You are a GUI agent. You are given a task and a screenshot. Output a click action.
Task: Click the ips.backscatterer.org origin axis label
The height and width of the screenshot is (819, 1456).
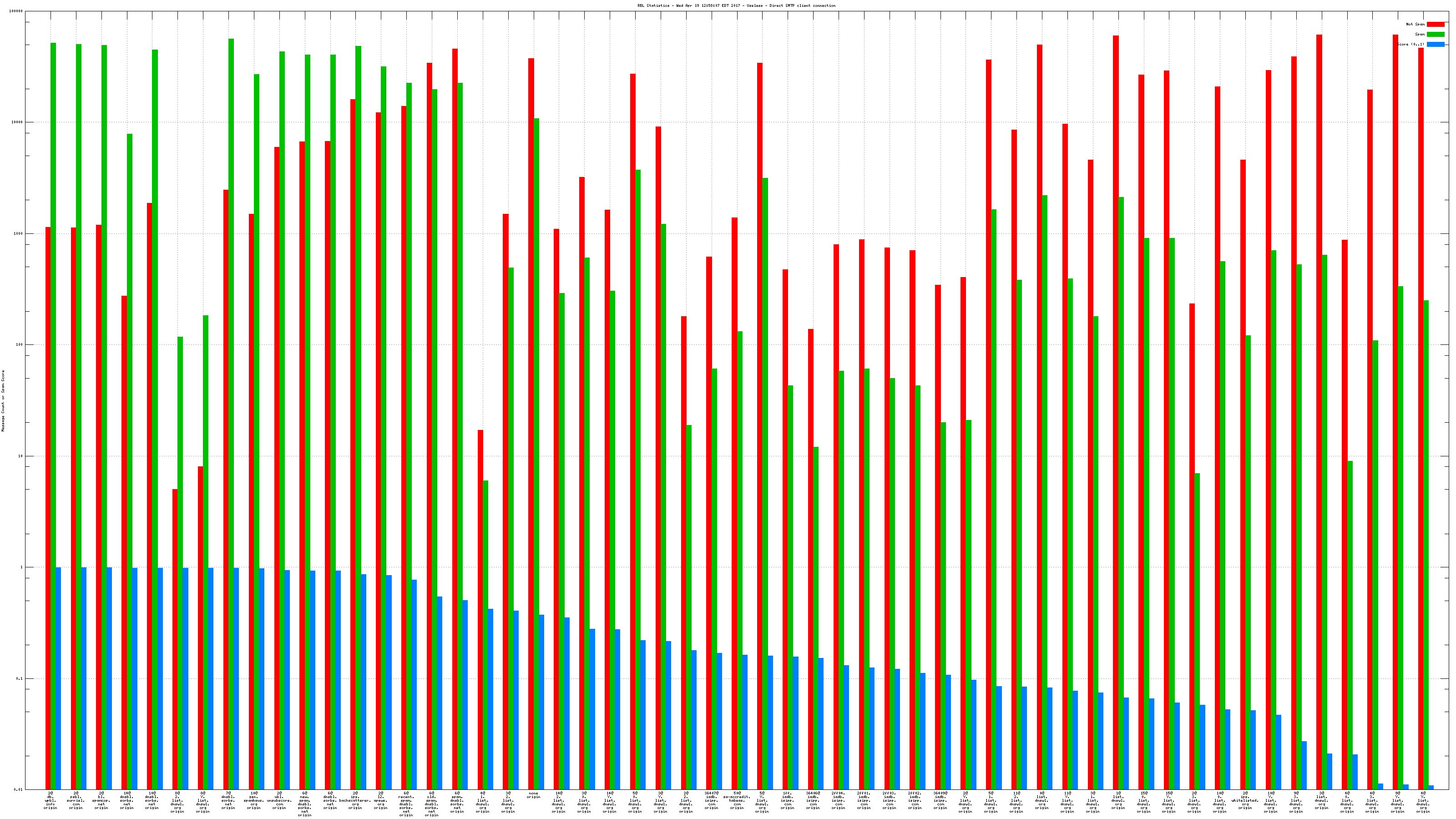coord(355,800)
